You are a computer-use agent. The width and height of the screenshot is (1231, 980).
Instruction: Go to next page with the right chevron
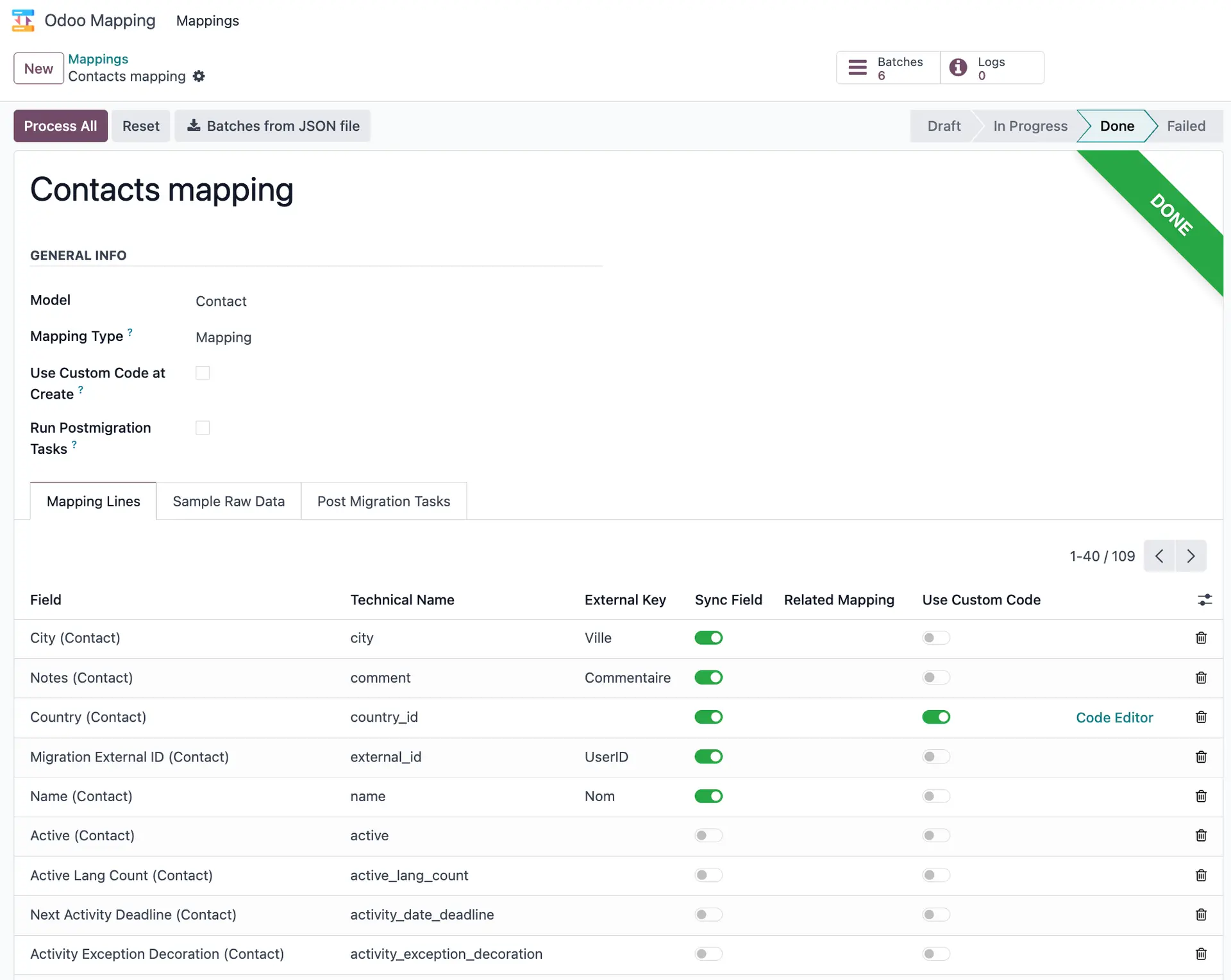(x=1191, y=556)
